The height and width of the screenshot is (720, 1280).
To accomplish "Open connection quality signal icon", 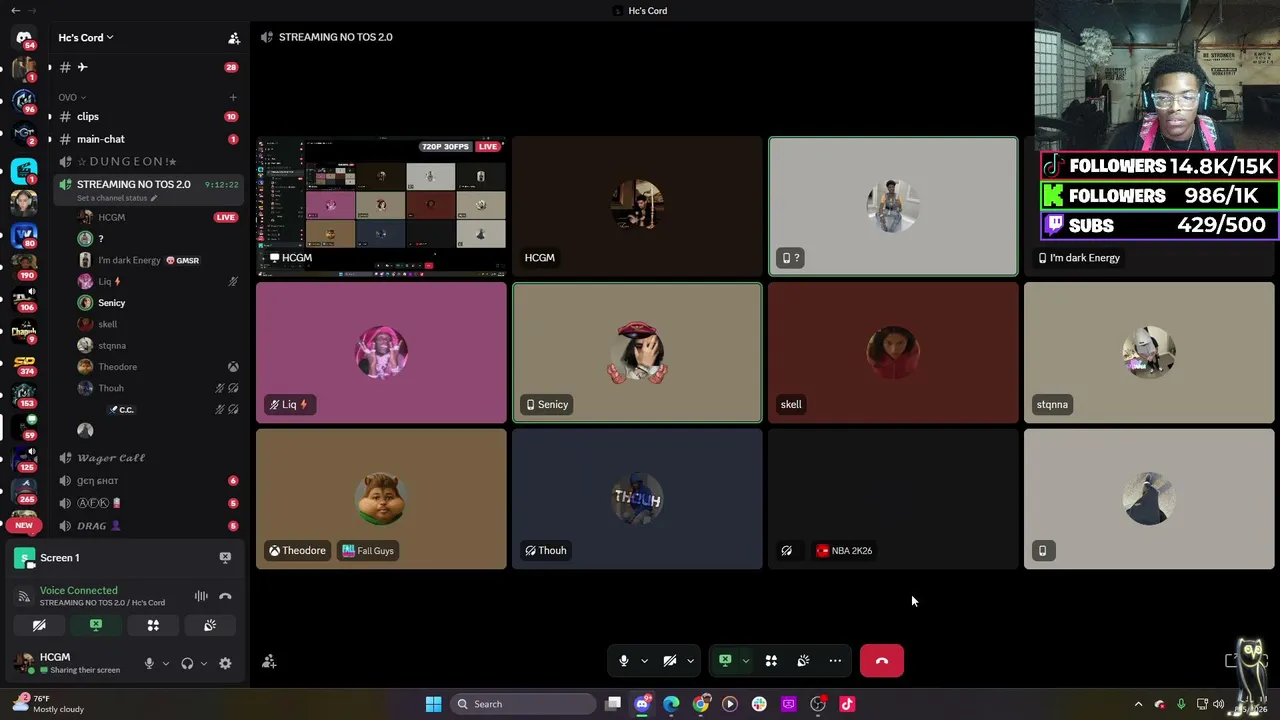I will (24, 596).
